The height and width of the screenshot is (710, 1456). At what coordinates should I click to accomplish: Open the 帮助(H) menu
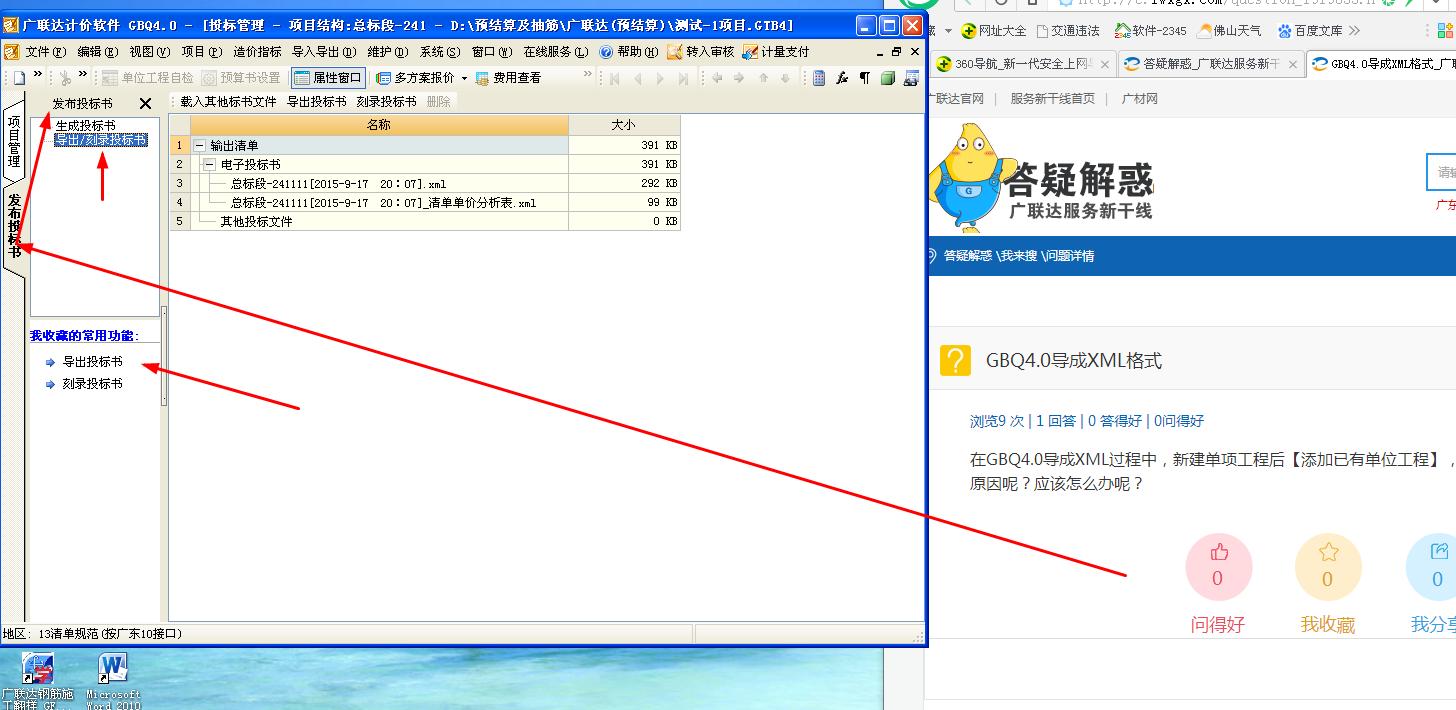pyautogui.click(x=630, y=52)
